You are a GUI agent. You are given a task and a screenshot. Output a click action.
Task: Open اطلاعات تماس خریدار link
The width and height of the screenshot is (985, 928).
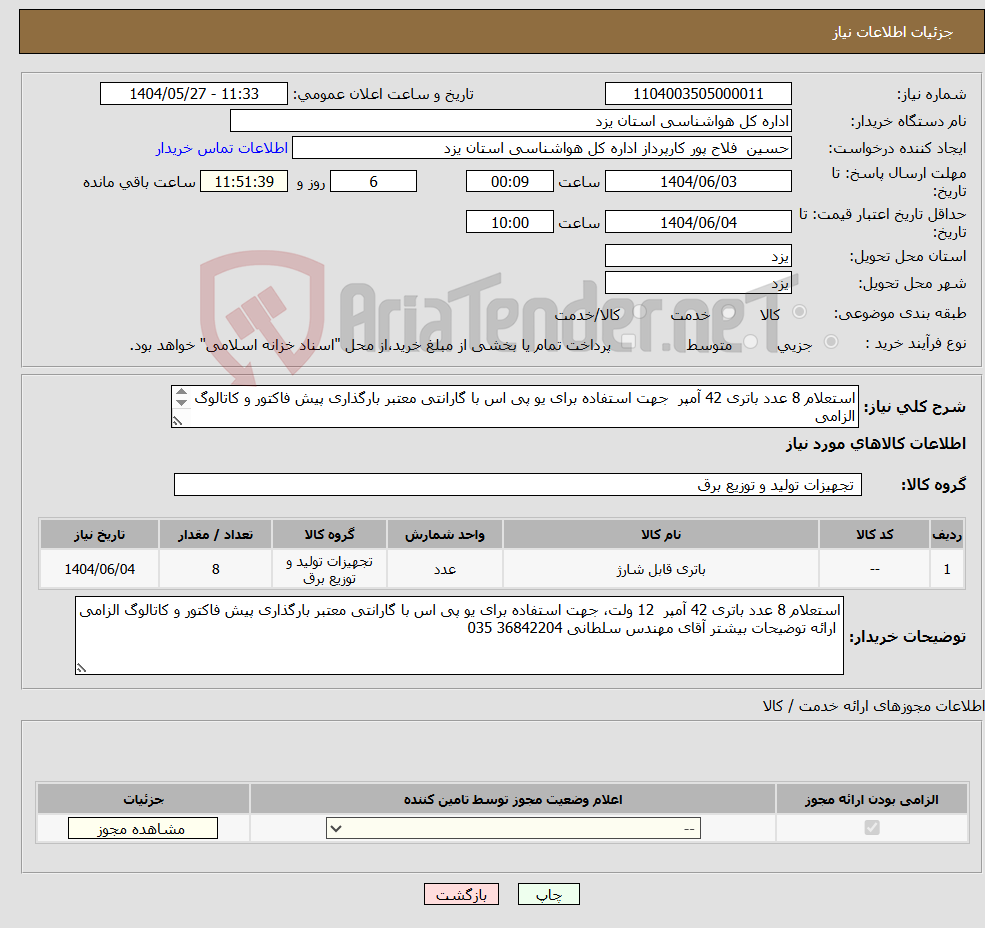coord(222,148)
